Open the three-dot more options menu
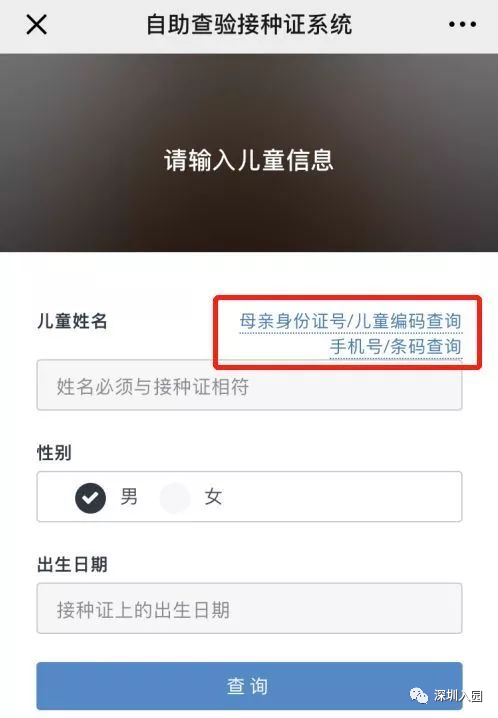This screenshot has width=498, height=718. [x=462, y=24]
